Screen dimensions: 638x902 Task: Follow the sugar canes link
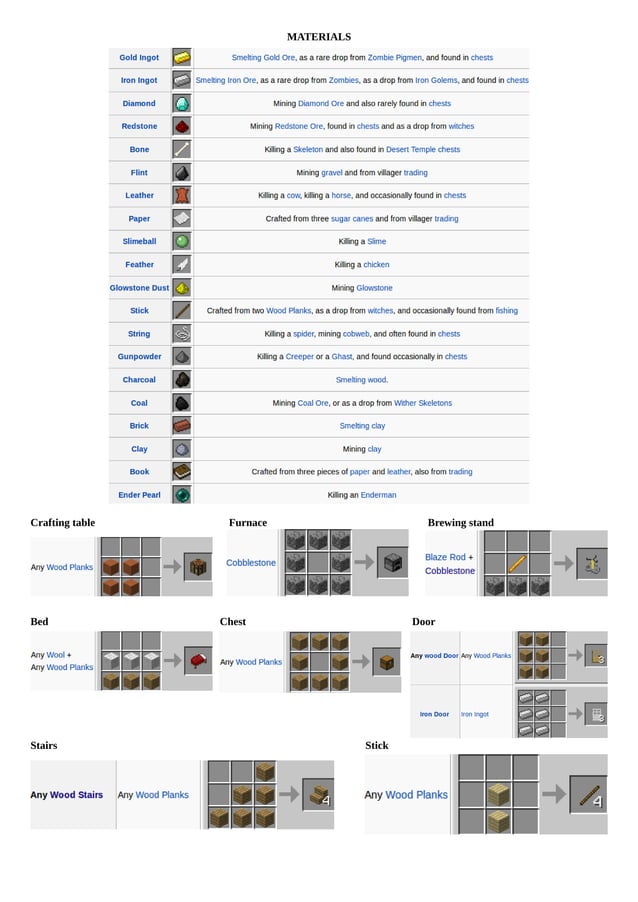tap(352, 219)
